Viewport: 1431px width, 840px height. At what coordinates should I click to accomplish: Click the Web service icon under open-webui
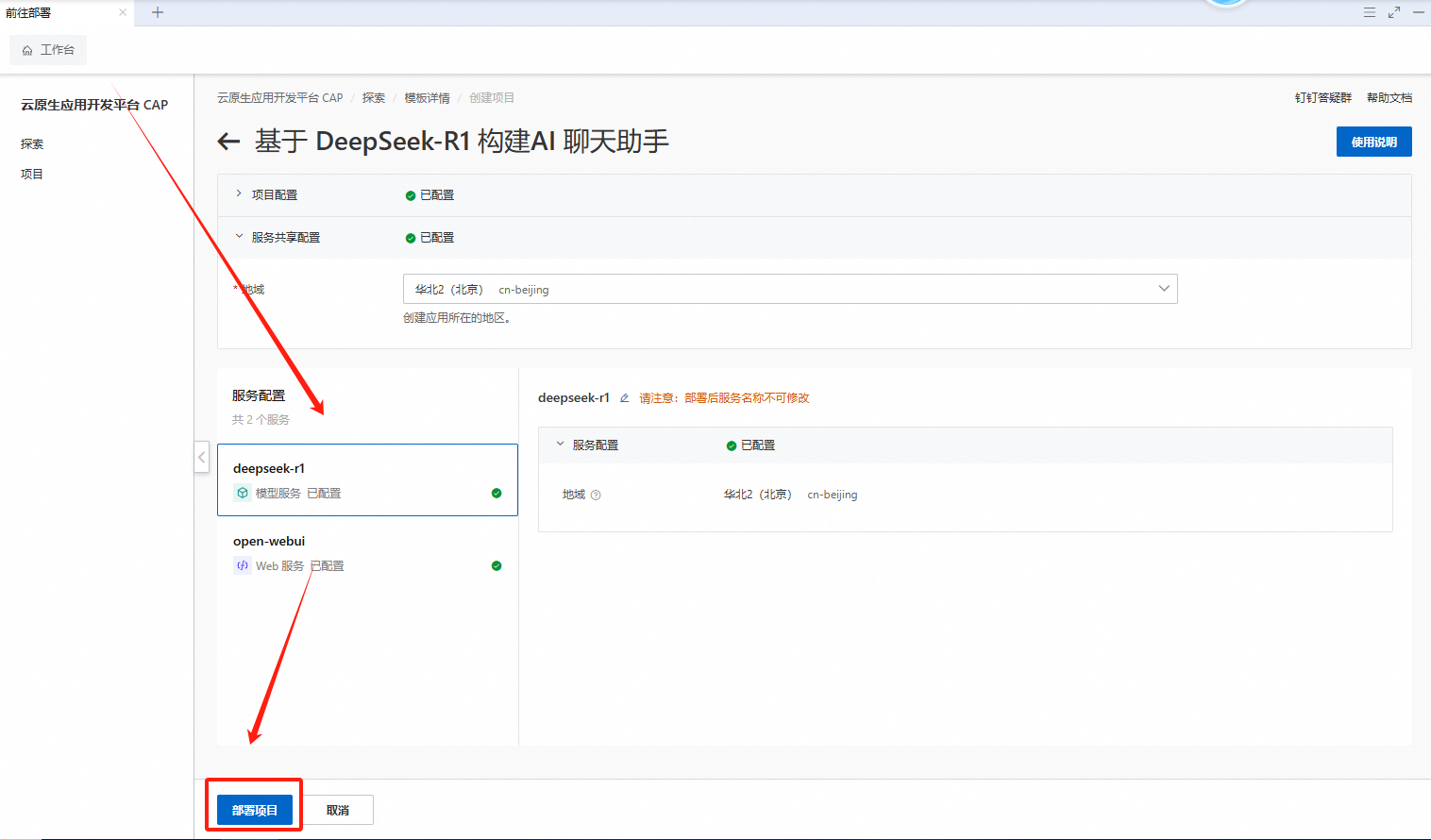pos(243,565)
